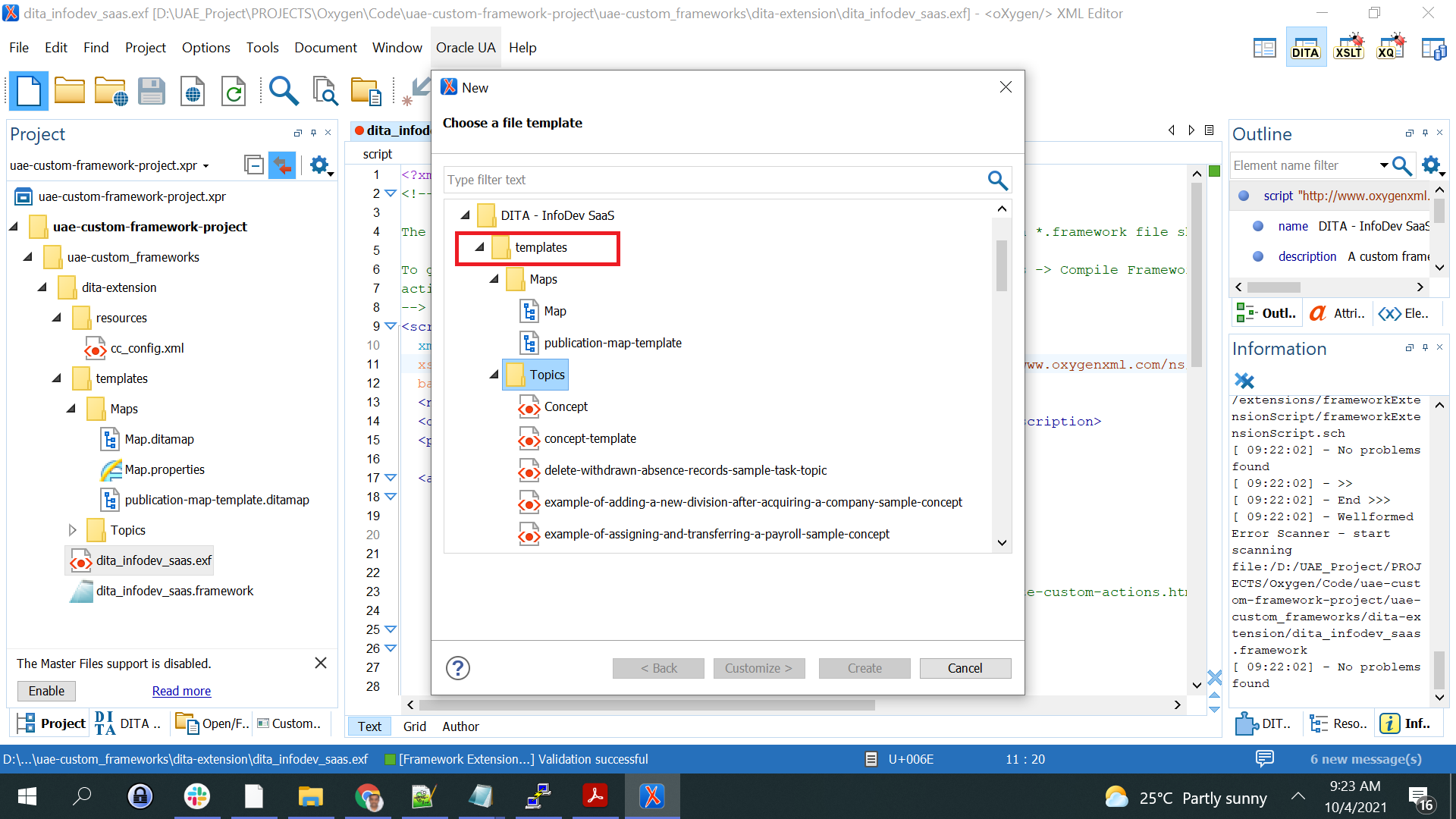Click the Save floppy disk icon

[x=152, y=91]
